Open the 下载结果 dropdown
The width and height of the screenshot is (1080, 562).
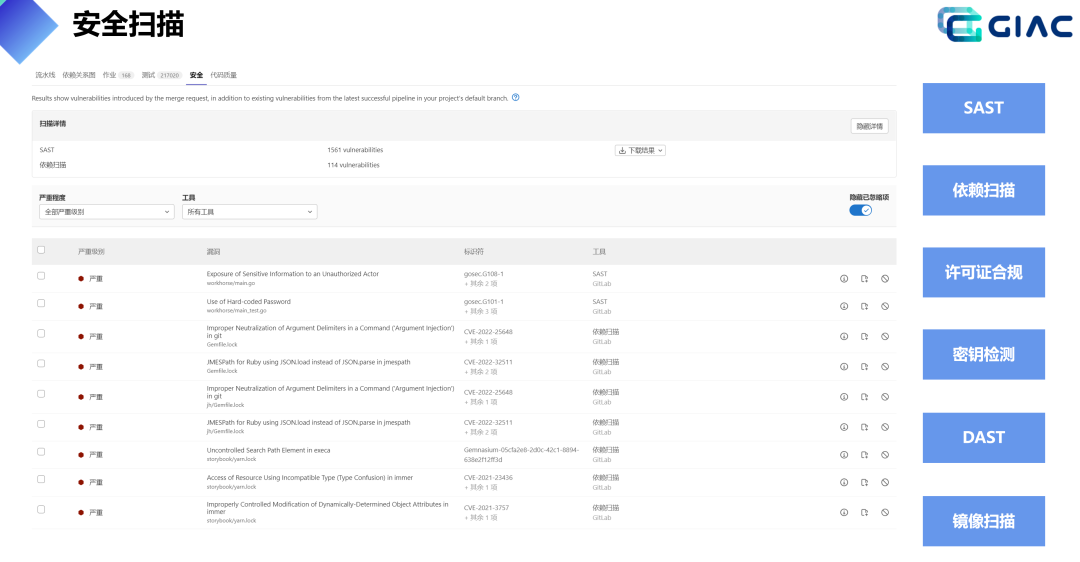click(640, 150)
